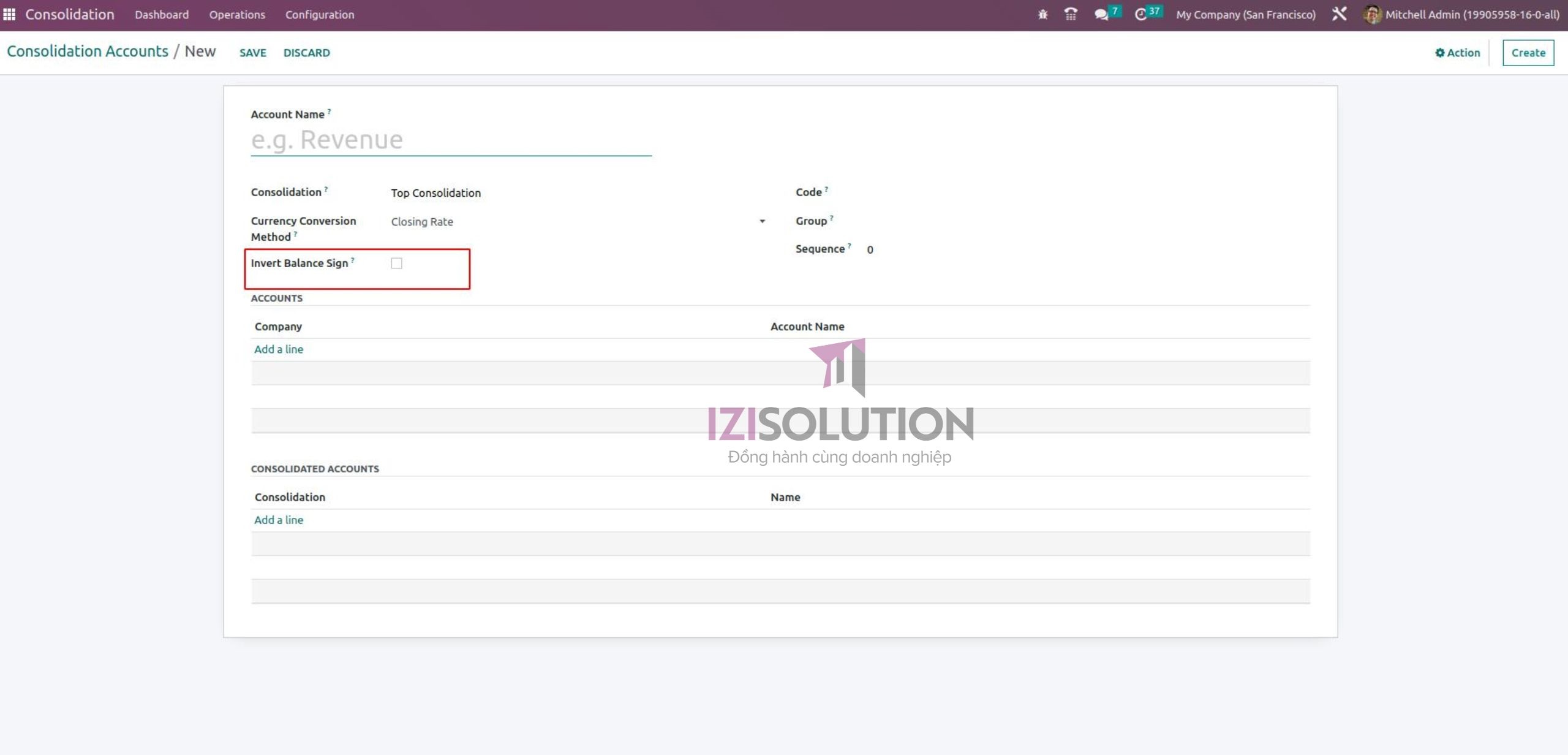Click the bug report icon
This screenshot has height=755, width=1568.
[1042, 14]
